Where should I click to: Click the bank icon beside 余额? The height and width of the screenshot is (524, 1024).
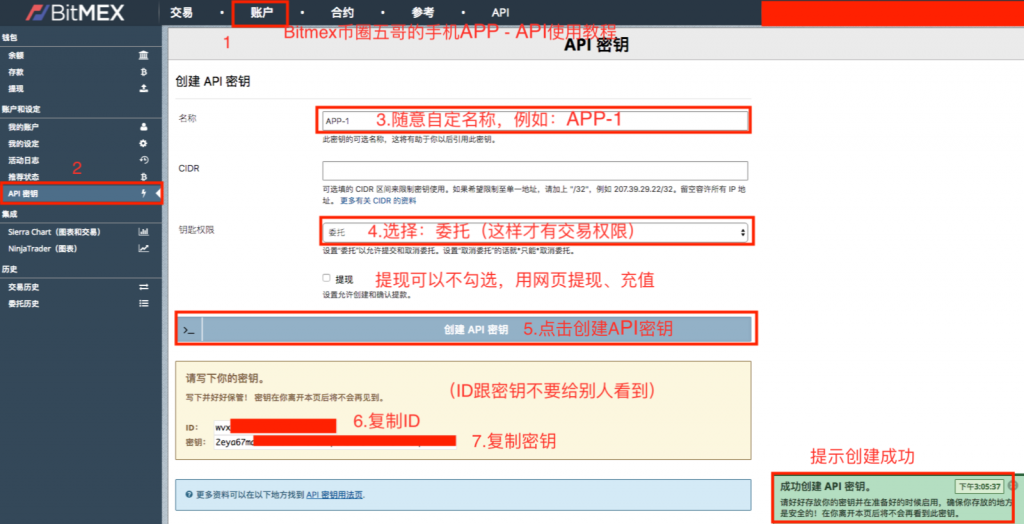point(144,55)
